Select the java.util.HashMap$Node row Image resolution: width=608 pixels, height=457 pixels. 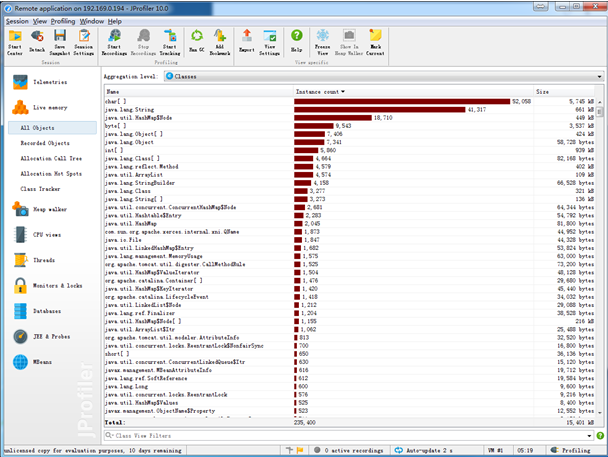(350, 118)
